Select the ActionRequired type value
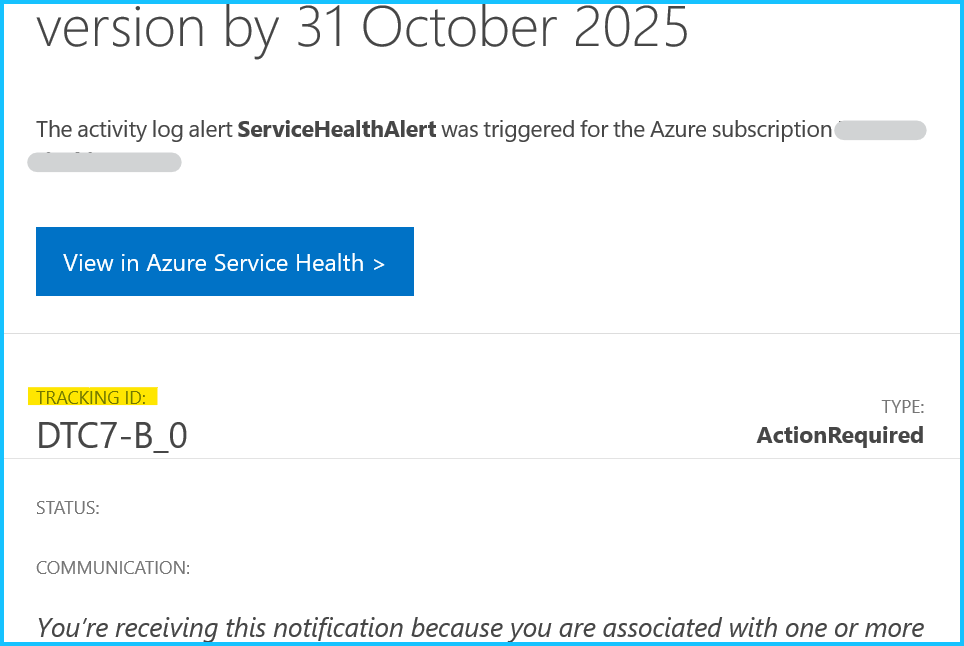 click(x=840, y=435)
